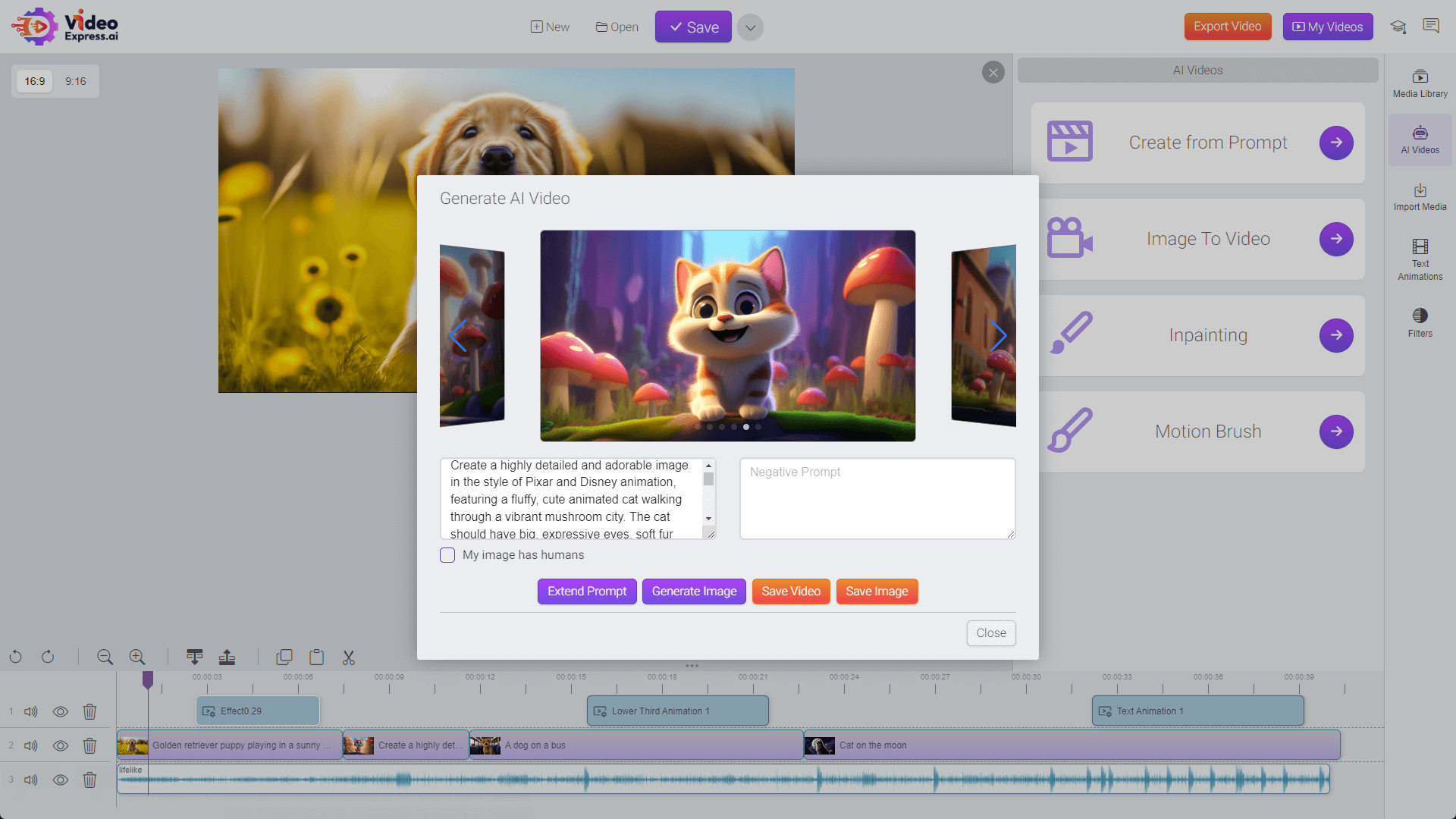Viewport: 1456px width, 819px height.
Task: Click the undo icon
Action: click(16, 657)
